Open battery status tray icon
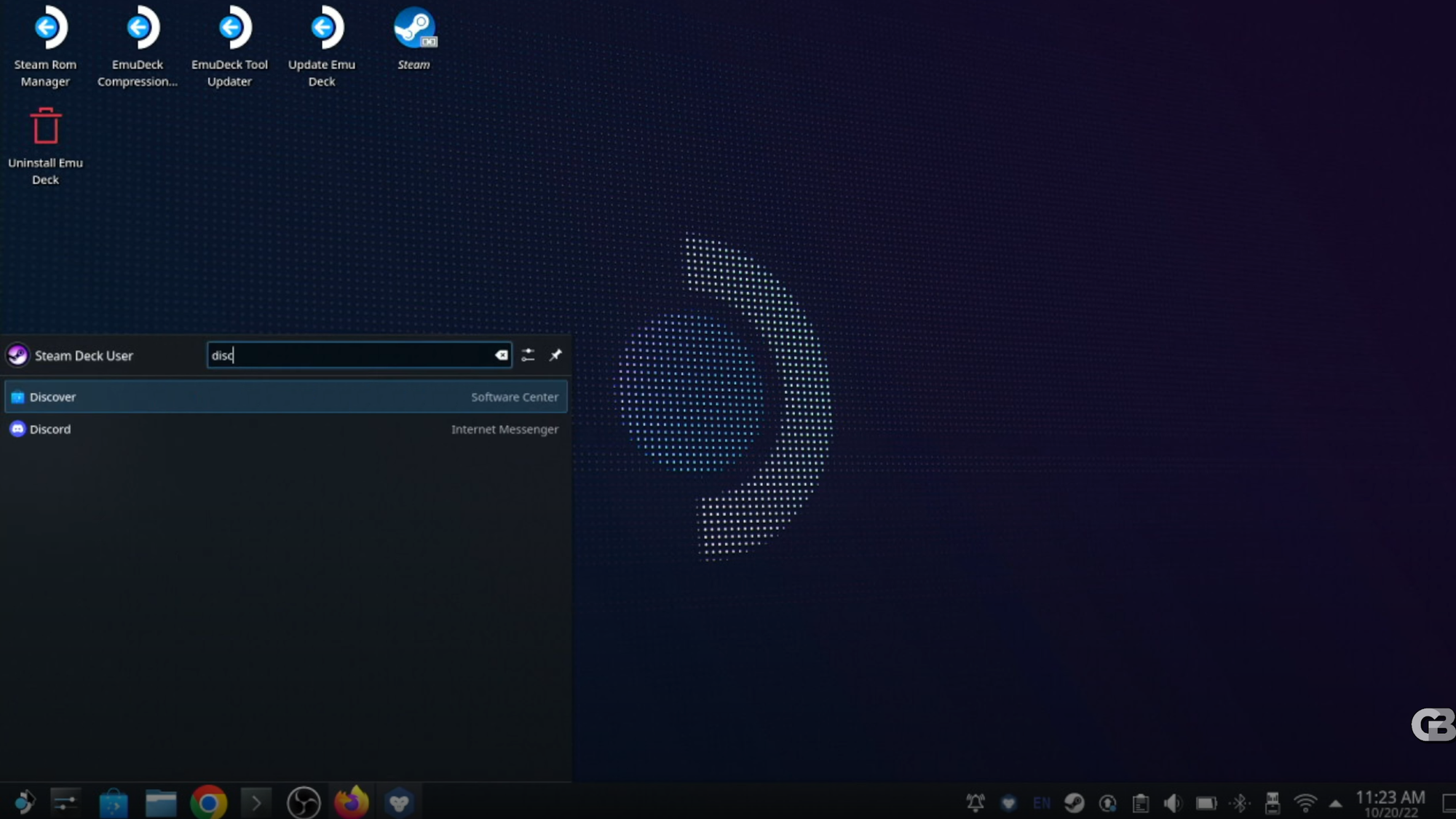This screenshot has height=819, width=1456. coord(1206,803)
